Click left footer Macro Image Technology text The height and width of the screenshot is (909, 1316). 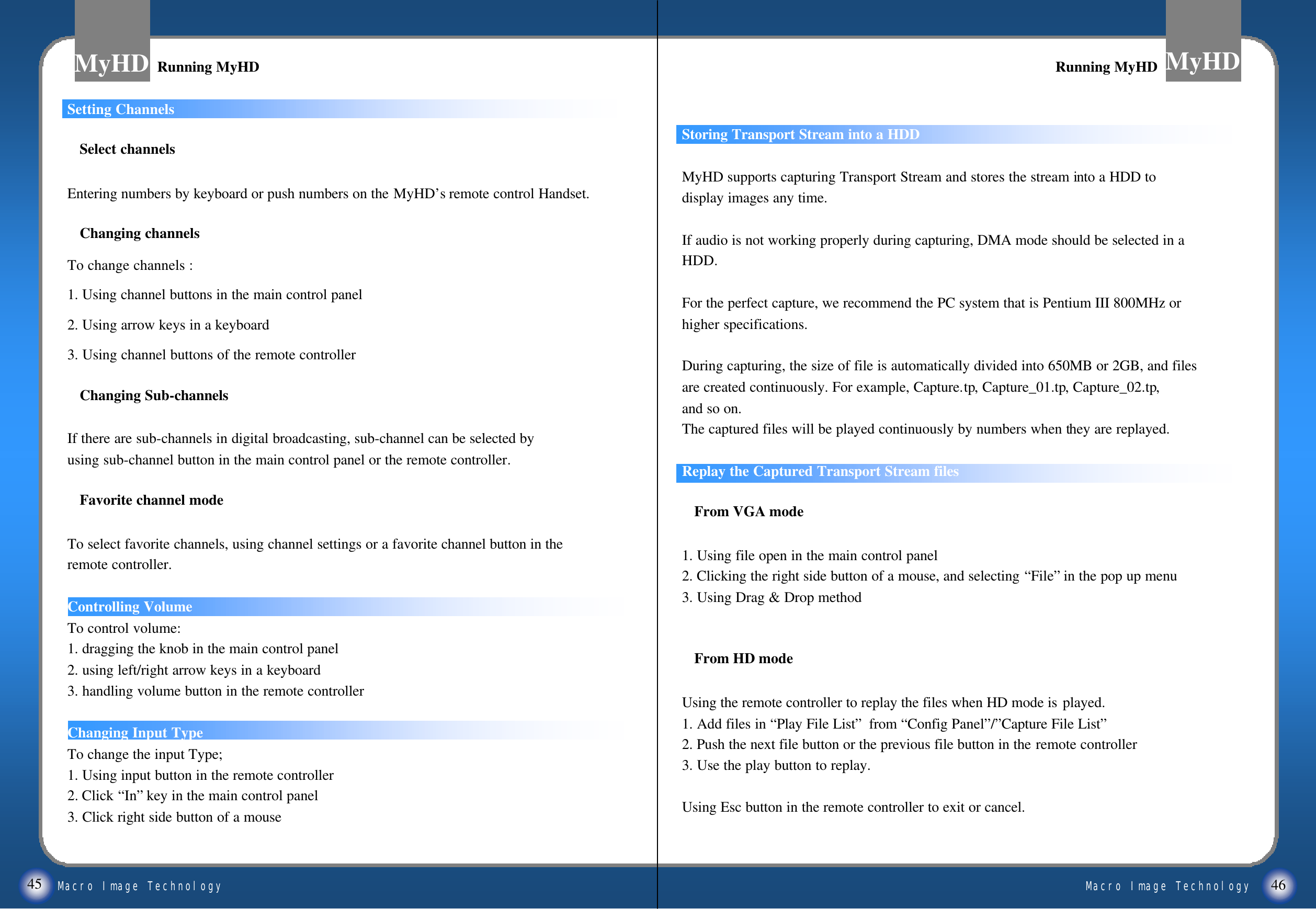pos(140,886)
